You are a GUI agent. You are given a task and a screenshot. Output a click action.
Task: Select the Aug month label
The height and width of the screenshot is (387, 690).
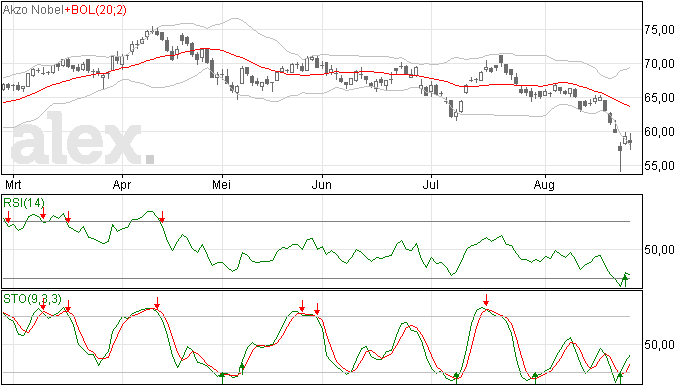click(544, 184)
